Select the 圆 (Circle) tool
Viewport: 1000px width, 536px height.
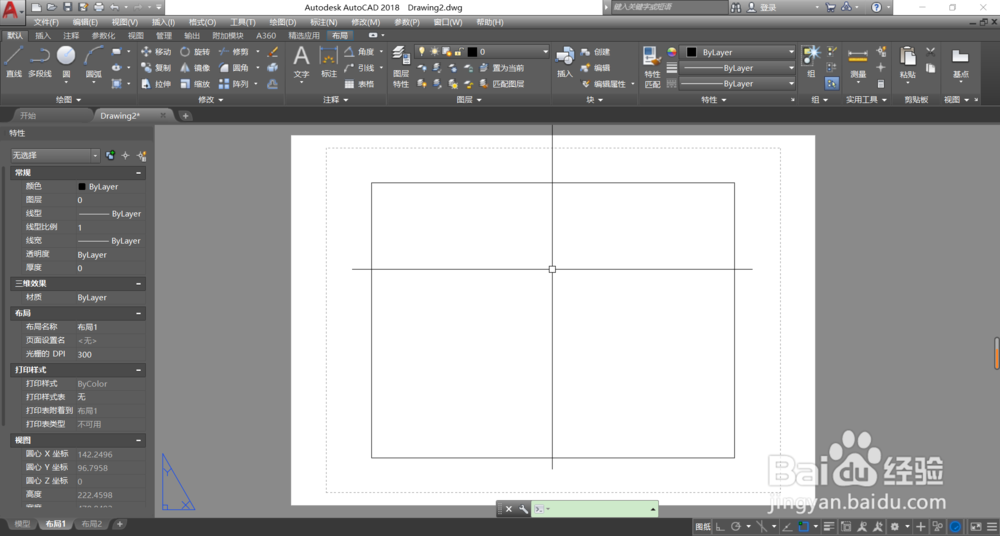click(66, 61)
